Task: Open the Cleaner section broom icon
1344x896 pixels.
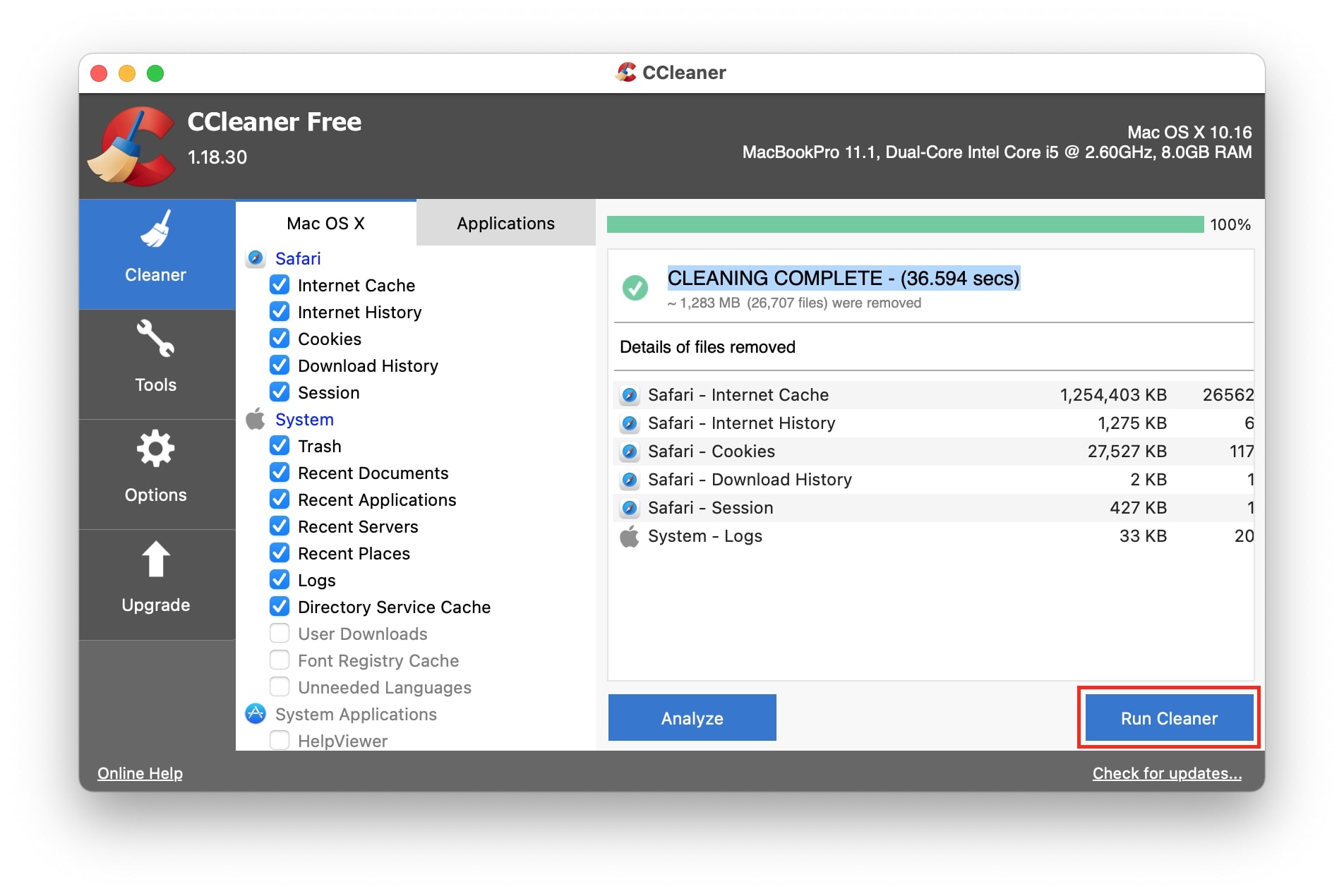Action: tap(155, 230)
